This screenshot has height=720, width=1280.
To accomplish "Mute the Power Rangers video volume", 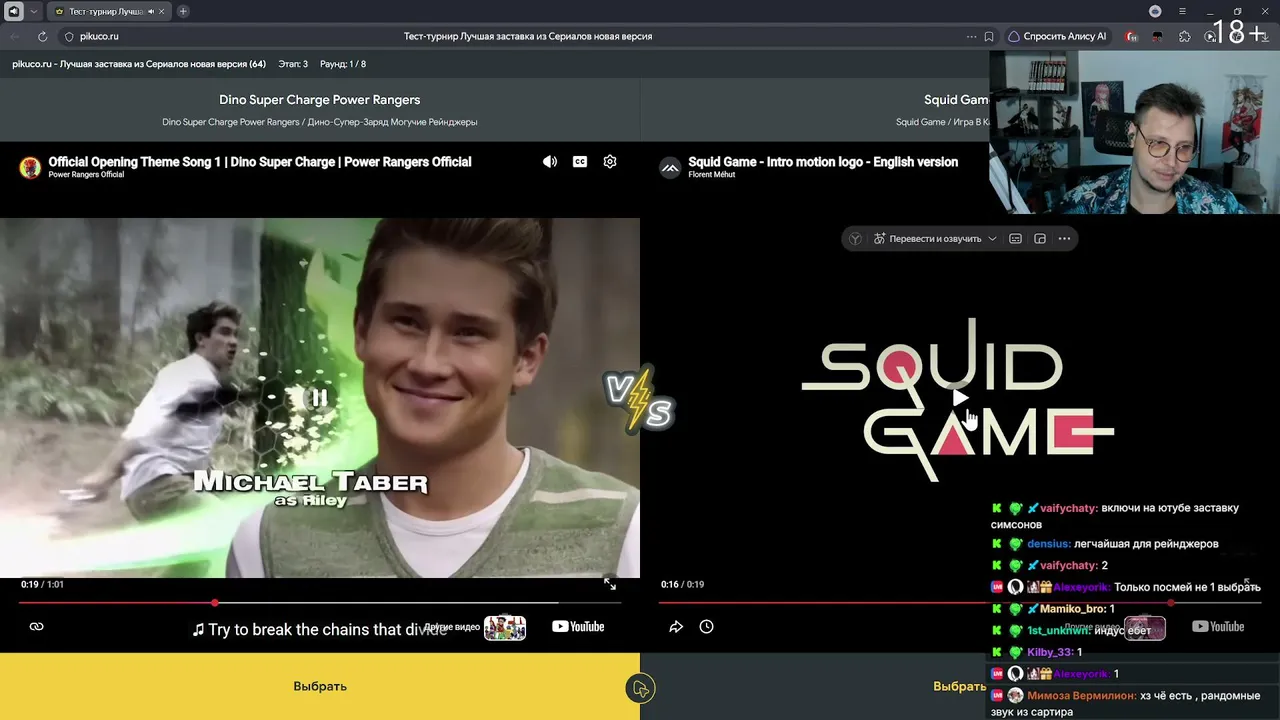I will tap(550, 161).
